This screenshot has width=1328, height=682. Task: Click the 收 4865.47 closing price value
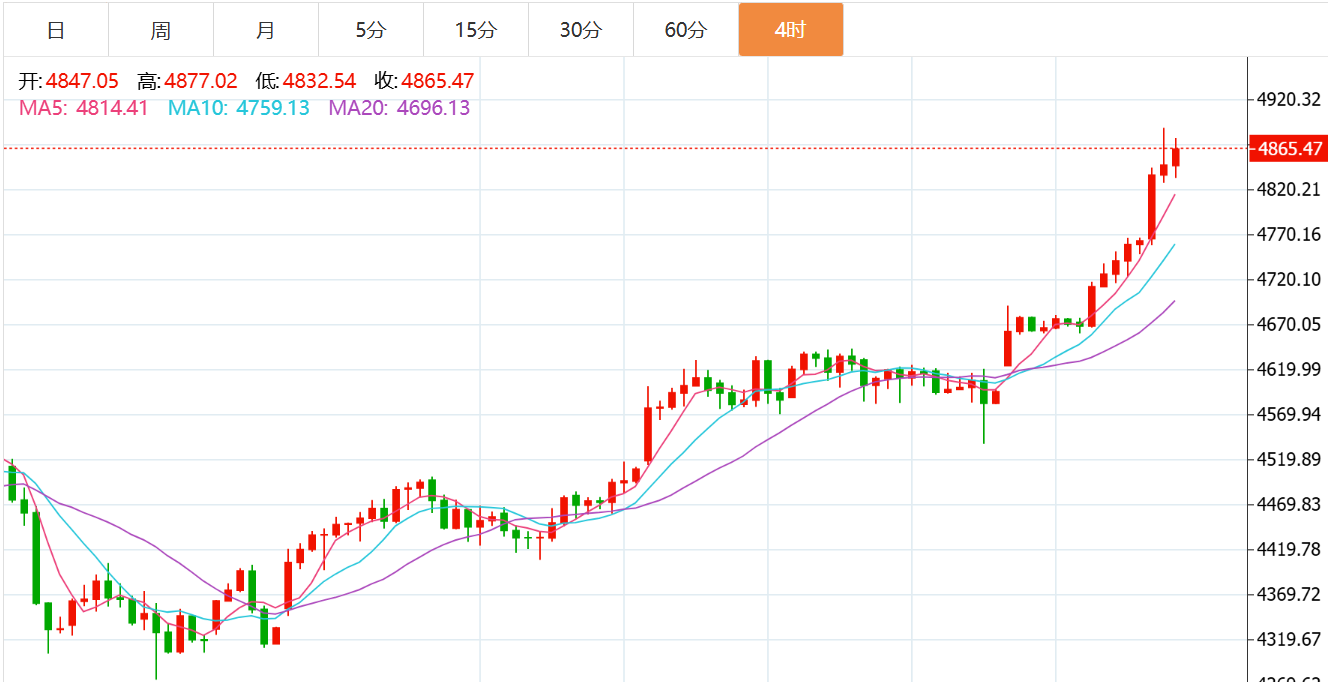pos(437,82)
